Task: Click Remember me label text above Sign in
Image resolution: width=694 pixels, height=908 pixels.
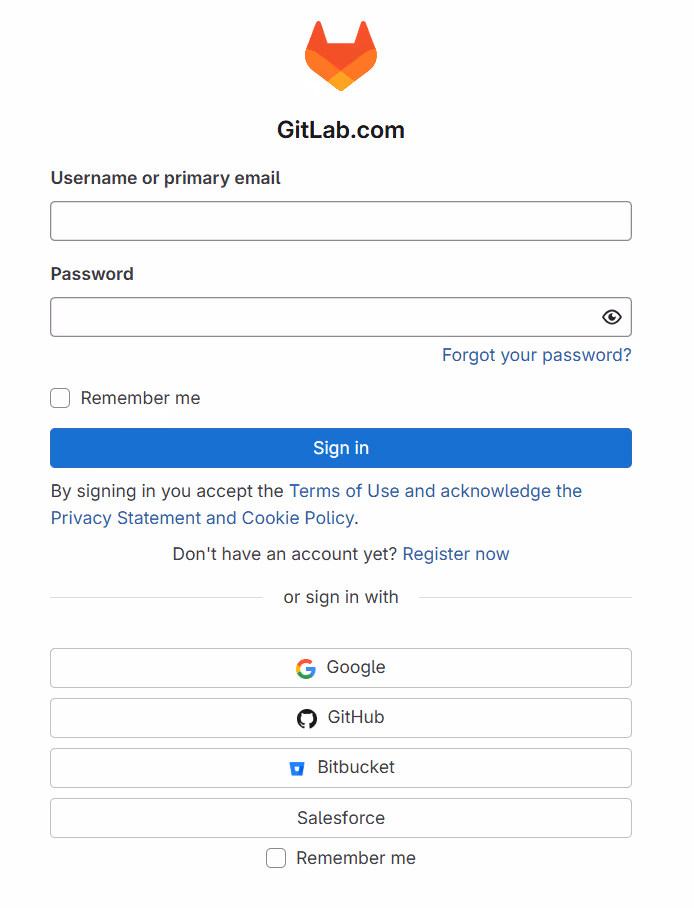Action: click(x=140, y=398)
